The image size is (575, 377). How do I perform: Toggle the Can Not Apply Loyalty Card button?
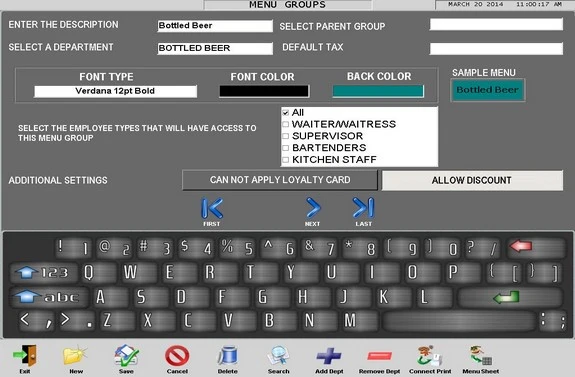pyautogui.click(x=280, y=180)
